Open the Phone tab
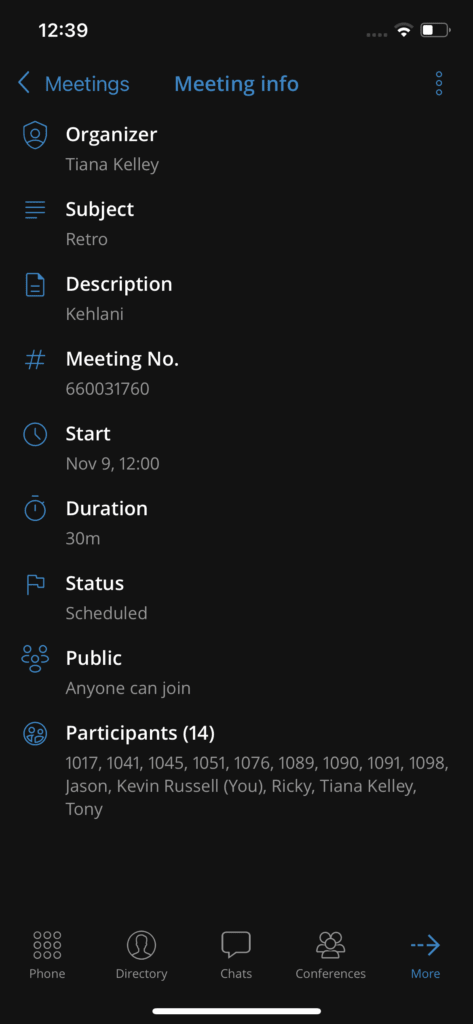473x1024 pixels. [x=47, y=955]
